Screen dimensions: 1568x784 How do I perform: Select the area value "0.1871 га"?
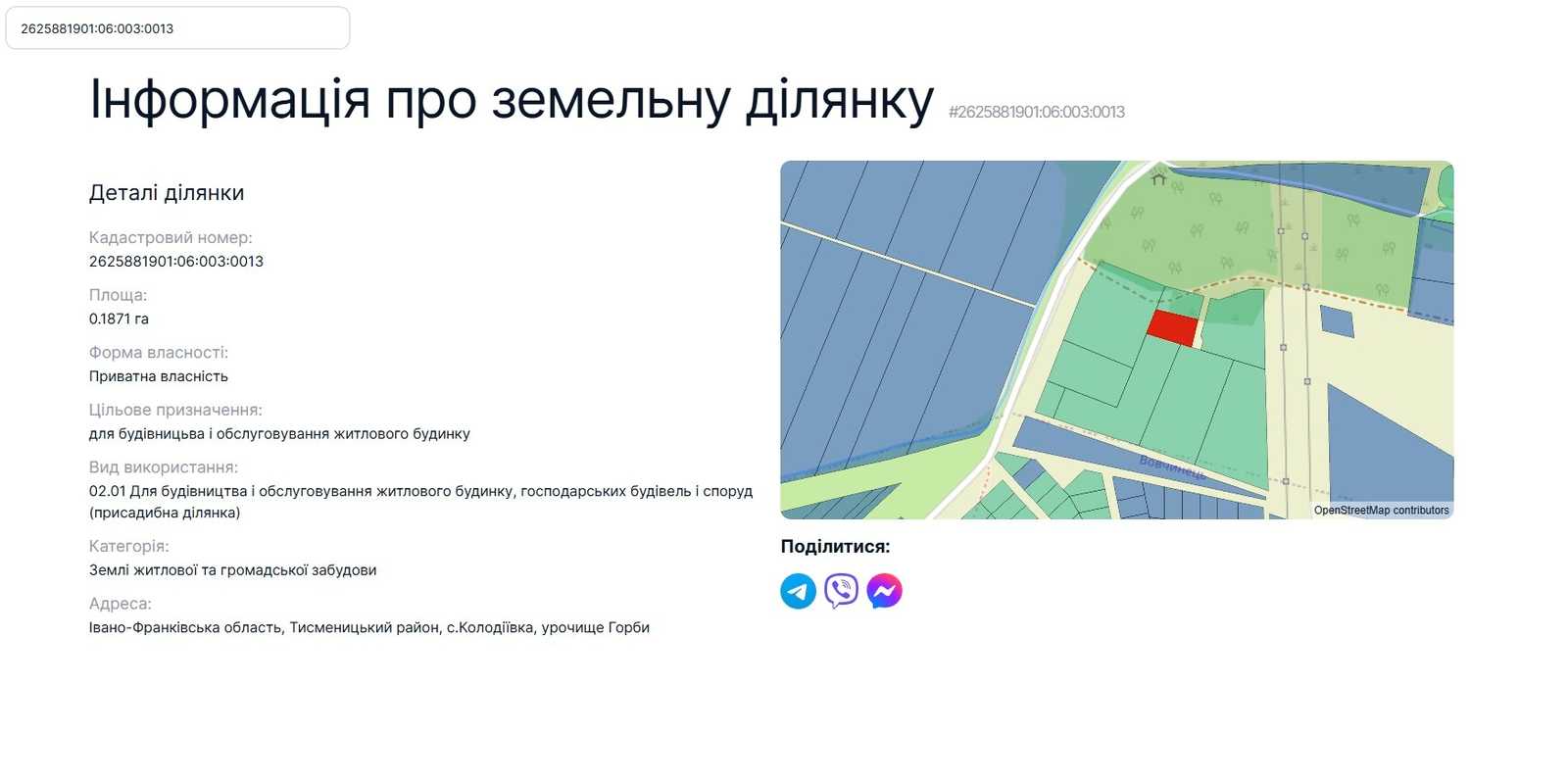point(119,318)
